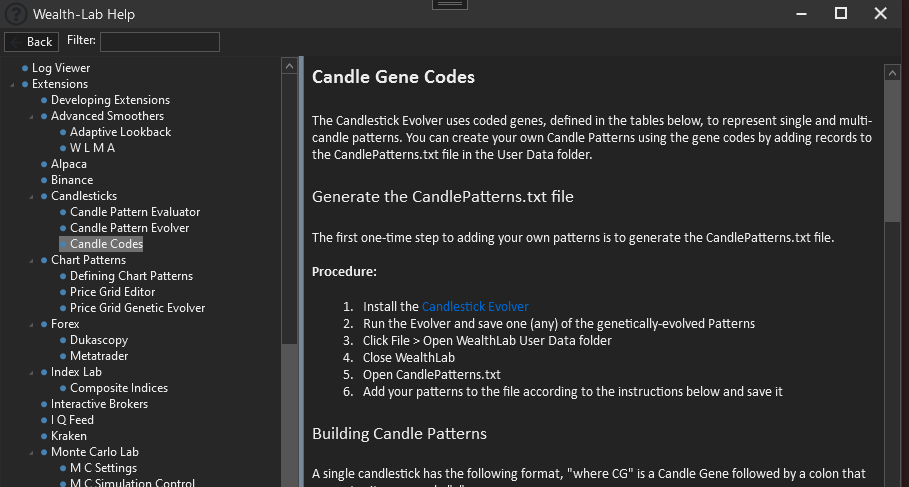This screenshot has height=487, width=909.
Task: Click the Filter text field
Action: coord(159,41)
